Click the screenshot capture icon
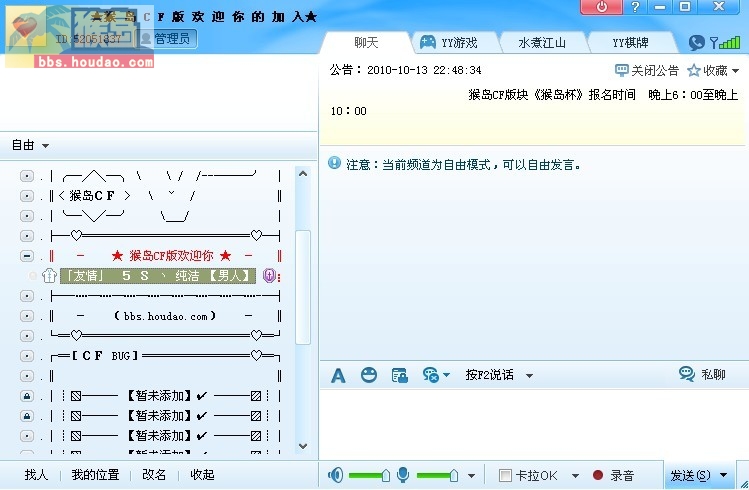The width and height of the screenshot is (749, 490). point(399,375)
